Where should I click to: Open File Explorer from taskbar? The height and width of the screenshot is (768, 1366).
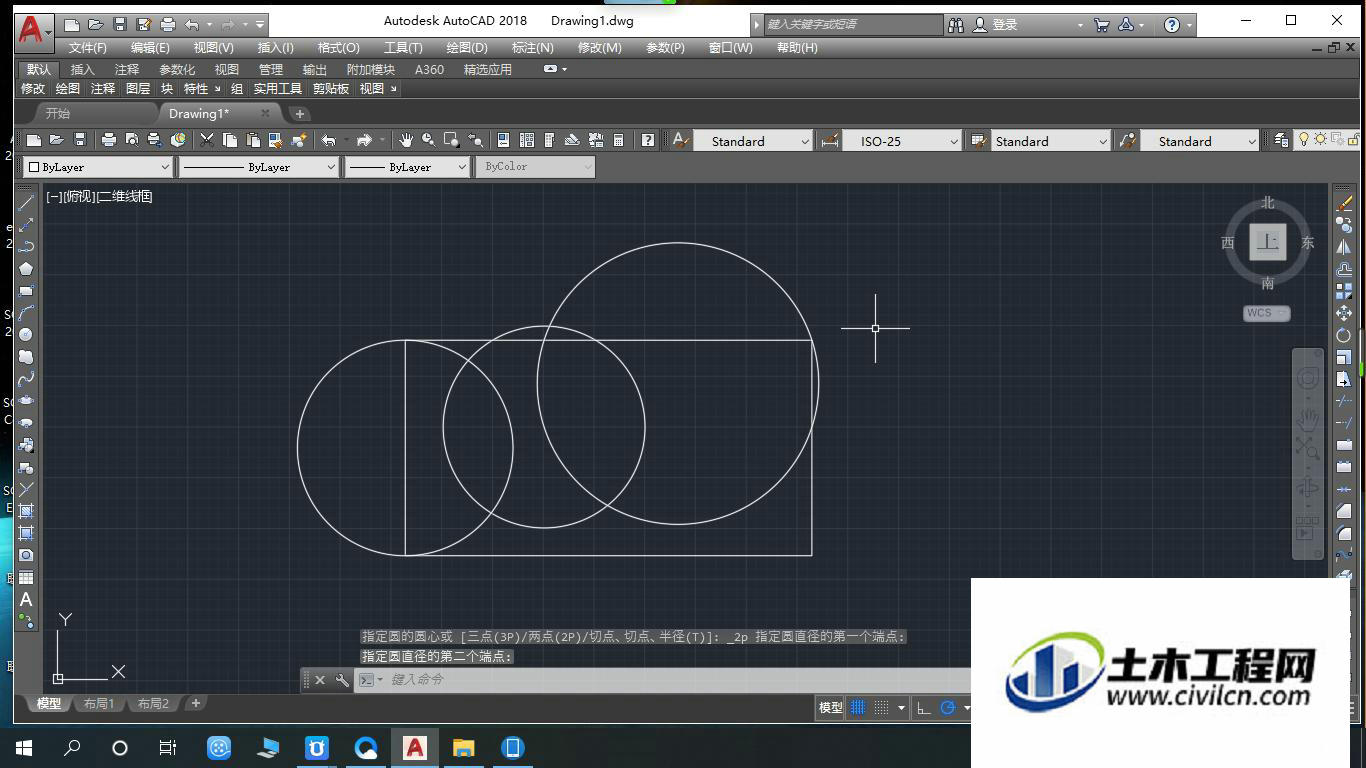point(463,747)
